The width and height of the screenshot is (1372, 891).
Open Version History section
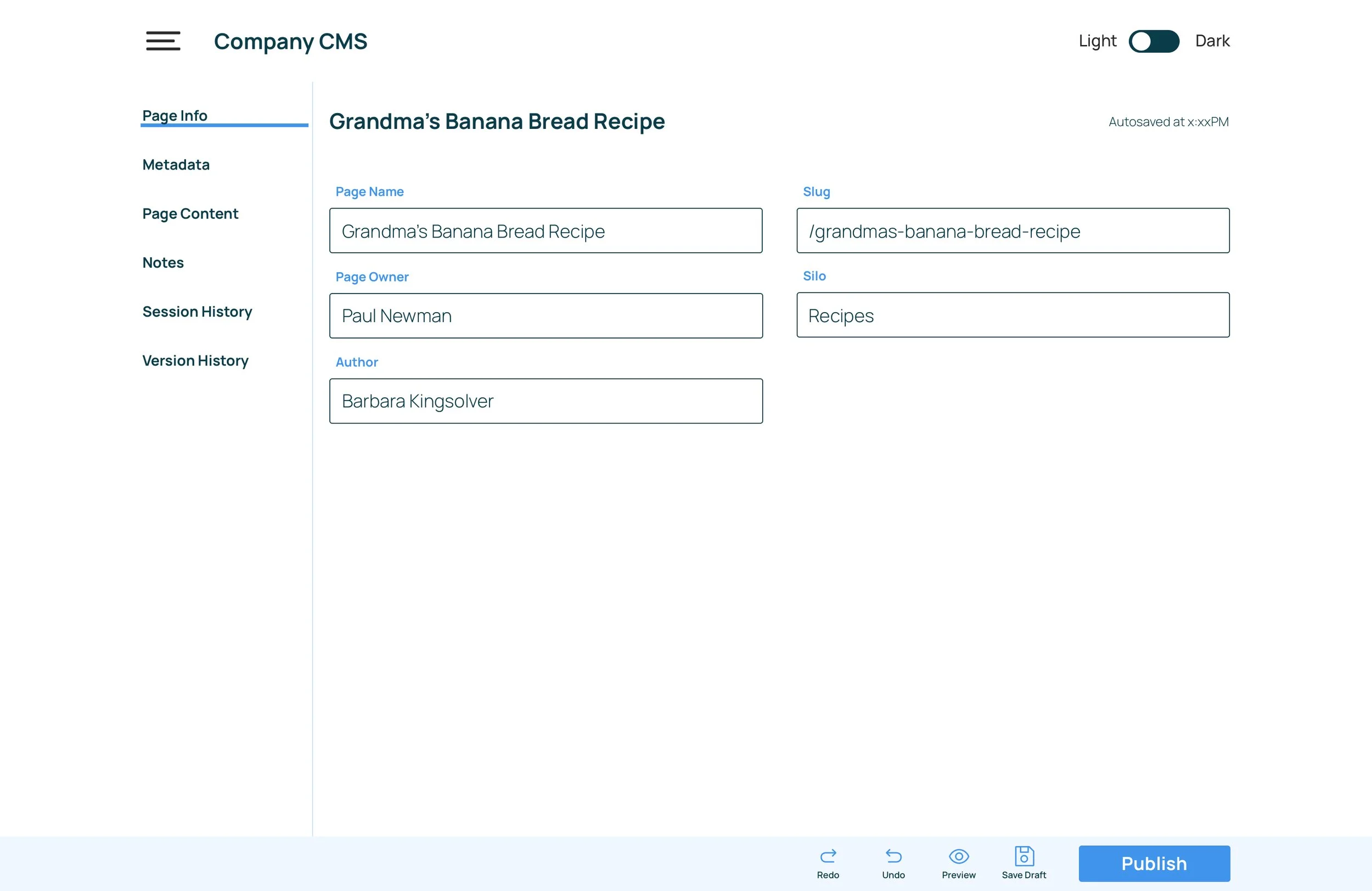coord(195,361)
